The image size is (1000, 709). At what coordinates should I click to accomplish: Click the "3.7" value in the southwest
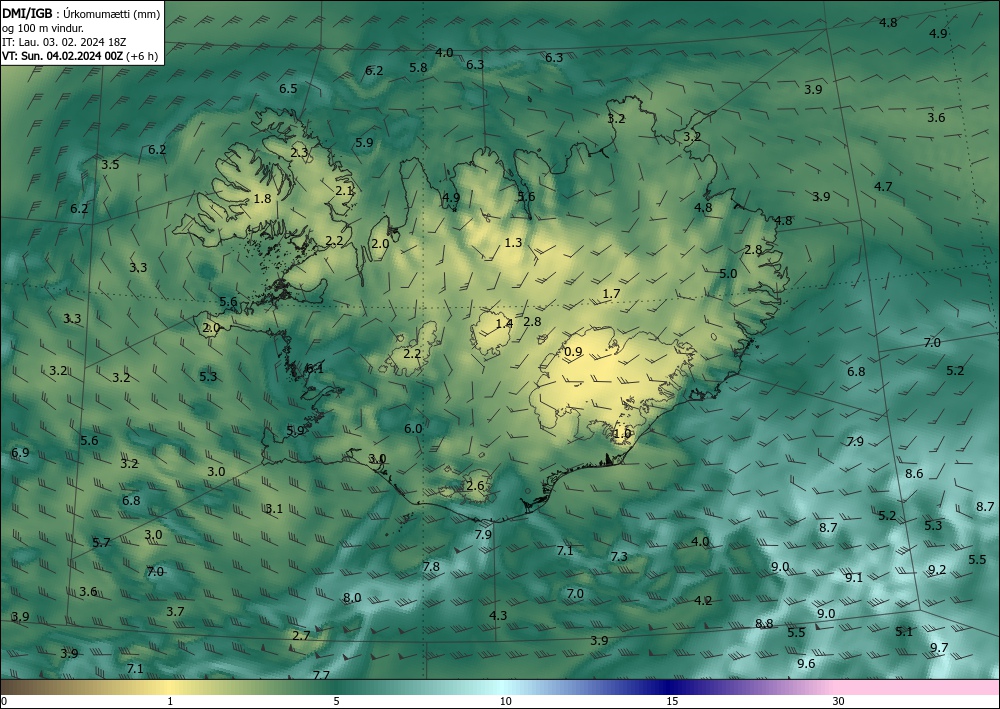(x=175, y=611)
